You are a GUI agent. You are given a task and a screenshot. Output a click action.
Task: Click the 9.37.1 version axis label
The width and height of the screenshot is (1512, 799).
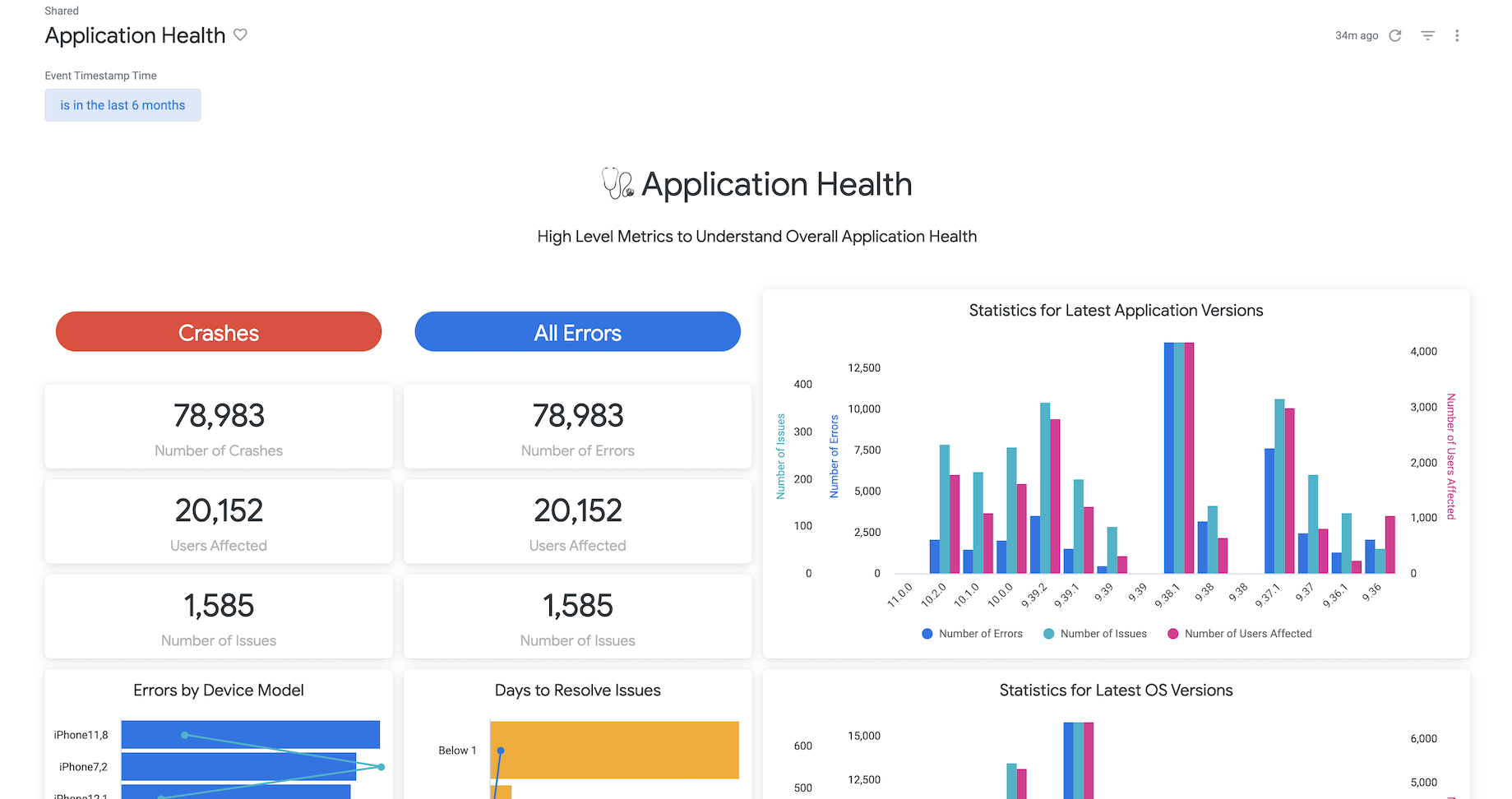pos(1268,595)
